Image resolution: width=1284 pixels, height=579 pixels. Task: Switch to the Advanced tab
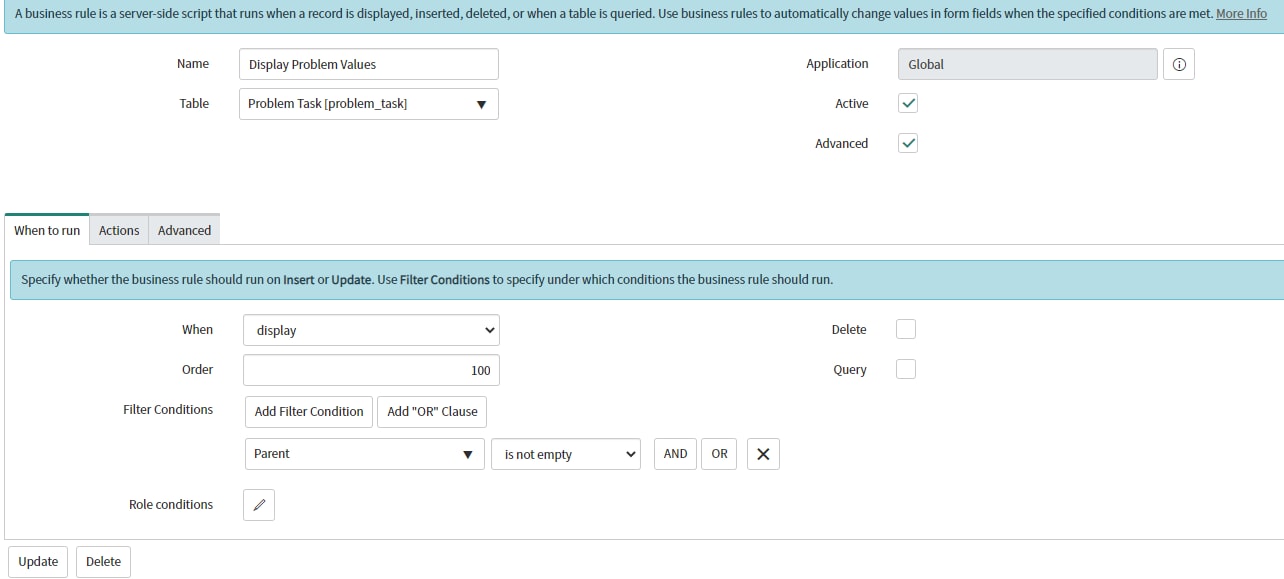tap(184, 230)
